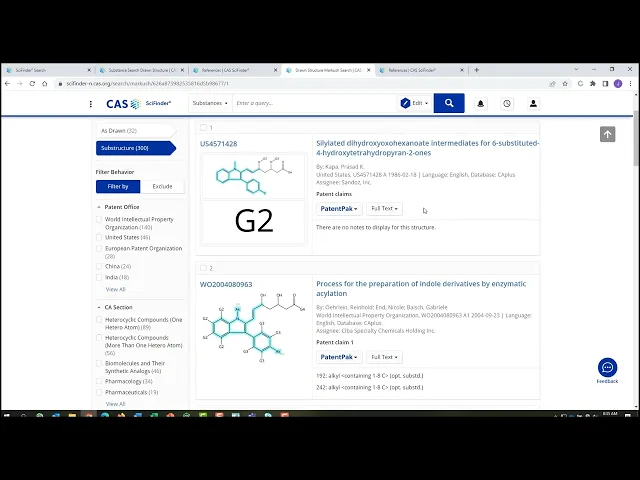The image size is (640, 480).
Task: Open PatentPak dropdown for US4571428
Action: pyautogui.click(x=339, y=209)
